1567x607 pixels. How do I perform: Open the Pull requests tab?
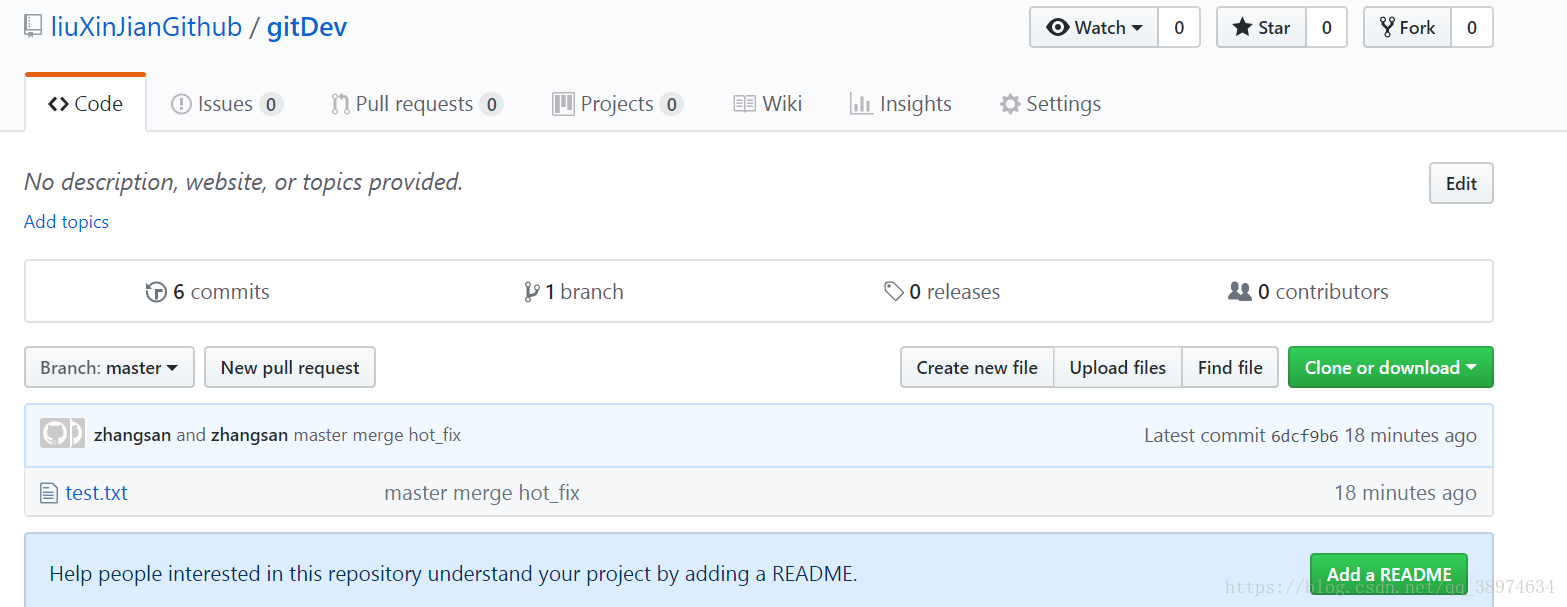[x=416, y=104]
